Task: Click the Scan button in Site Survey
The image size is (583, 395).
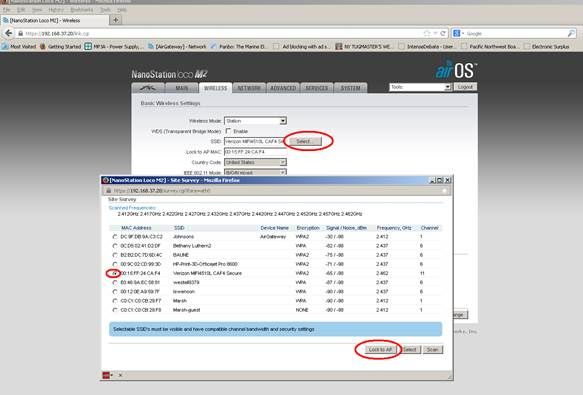Action: (x=432, y=350)
